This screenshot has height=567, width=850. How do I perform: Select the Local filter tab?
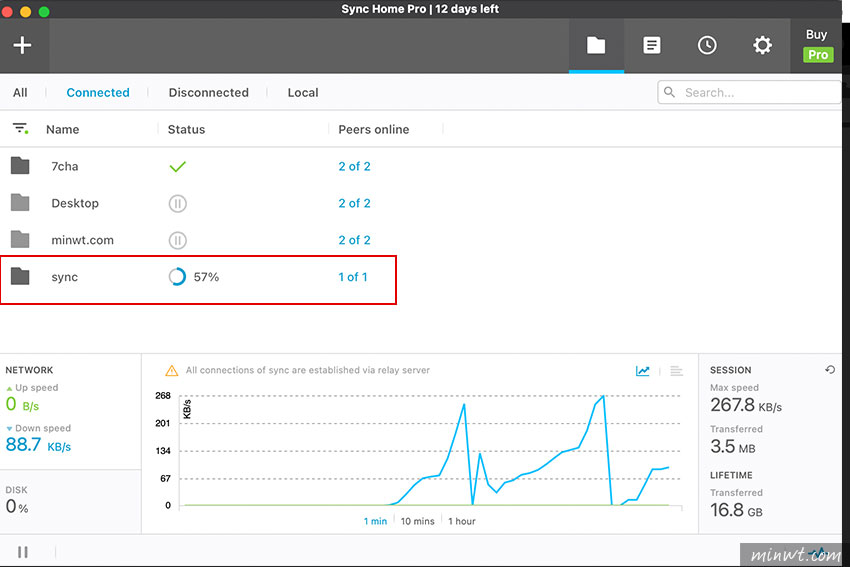pyautogui.click(x=302, y=93)
